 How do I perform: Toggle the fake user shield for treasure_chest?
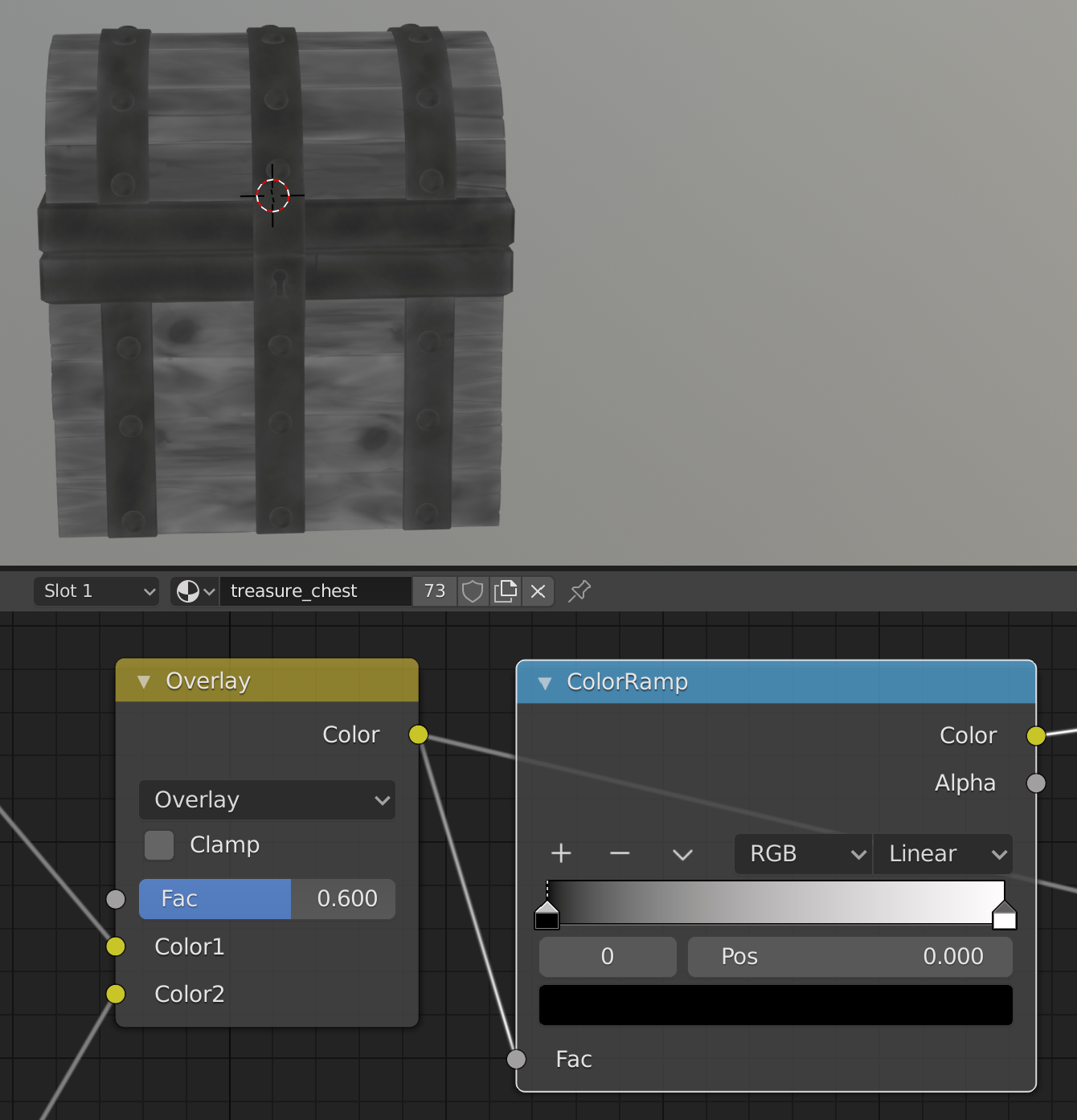pos(473,591)
